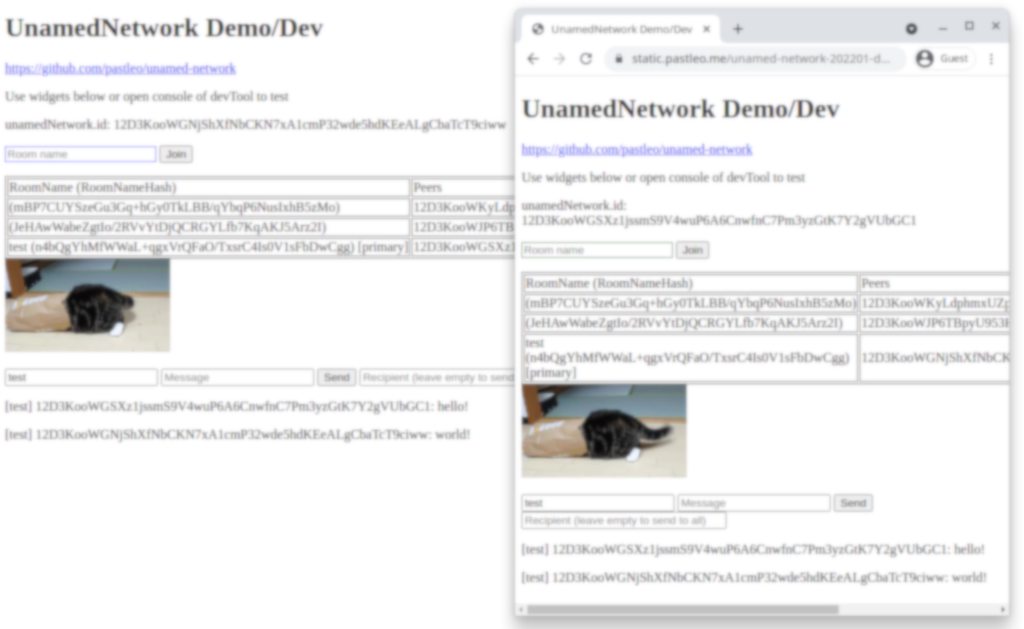Click 'UnamedNetwork Demo/Dev' heading in left page
Screen dimensions: 1024x629
pyautogui.click(x=164, y=28)
